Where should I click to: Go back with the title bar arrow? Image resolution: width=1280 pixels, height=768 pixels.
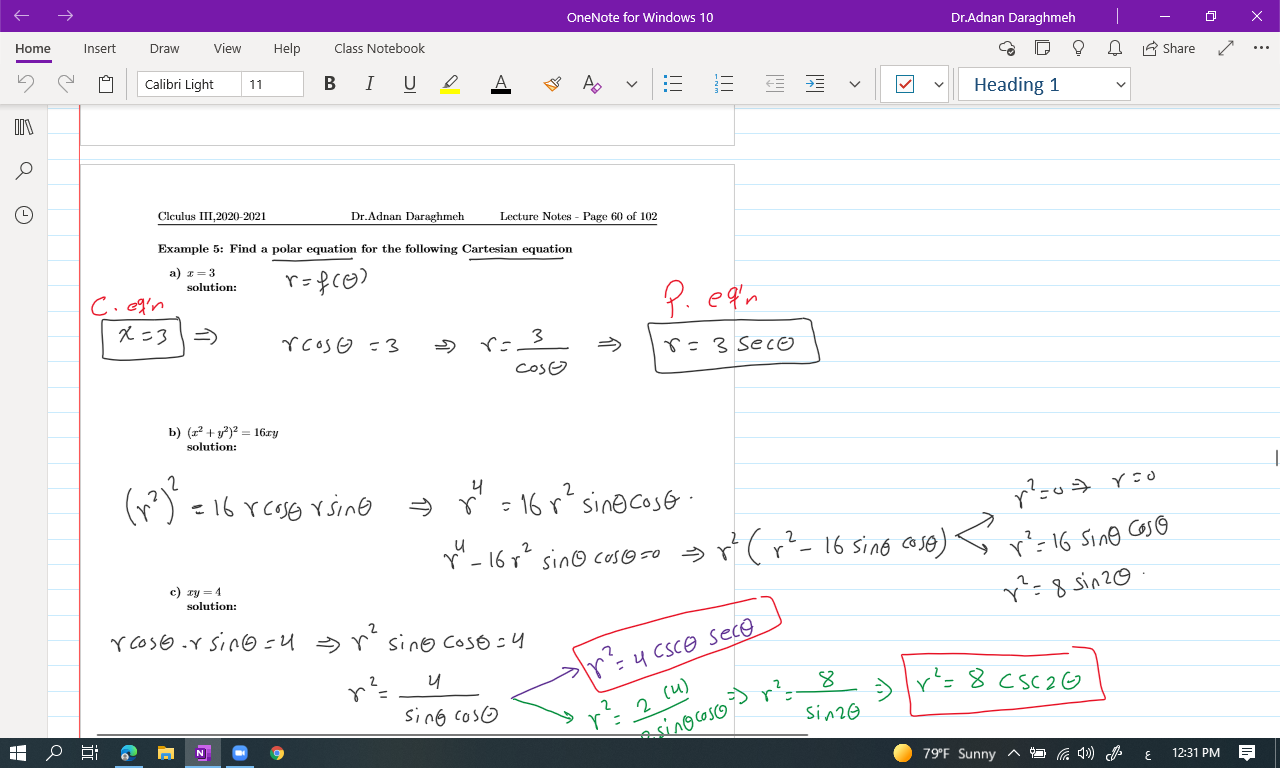[x=23, y=16]
